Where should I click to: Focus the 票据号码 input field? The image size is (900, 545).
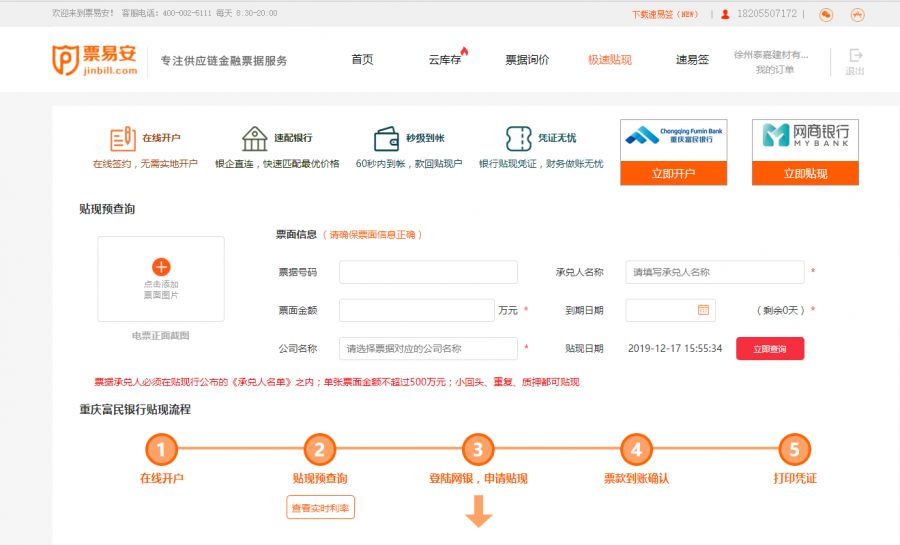(x=428, y=272)
